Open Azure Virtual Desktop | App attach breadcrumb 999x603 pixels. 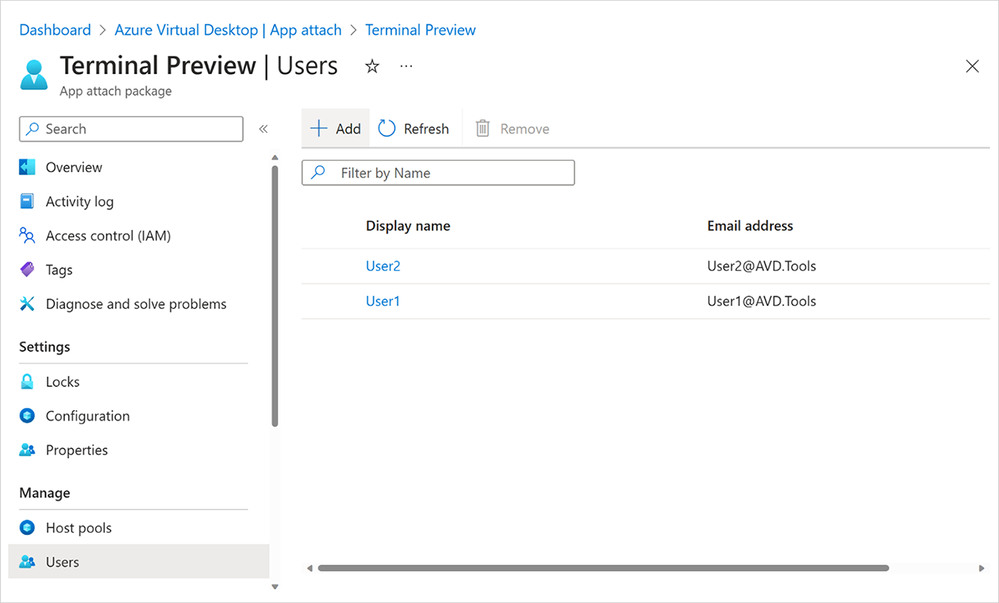tap(228, 30)
